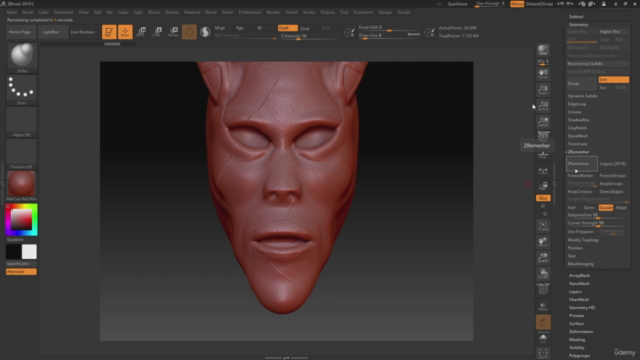Click the round Gizmo 3D icon
Image resolution: width=640 pixels, height=360 pixels.
(x=189, y=32)
